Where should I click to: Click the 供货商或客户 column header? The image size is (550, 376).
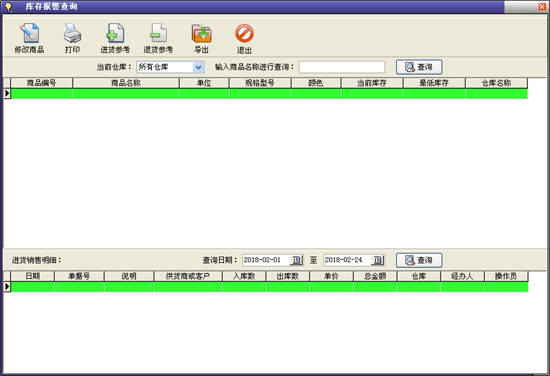[188, 276]
